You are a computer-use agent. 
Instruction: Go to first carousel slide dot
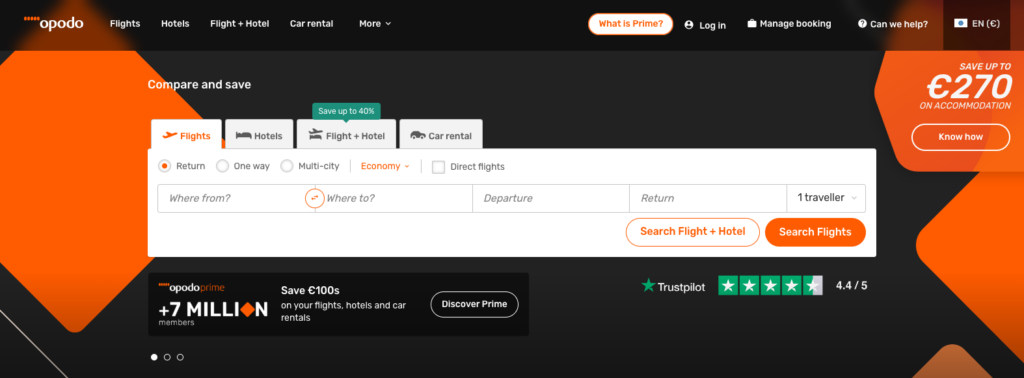tap(154, 357)
